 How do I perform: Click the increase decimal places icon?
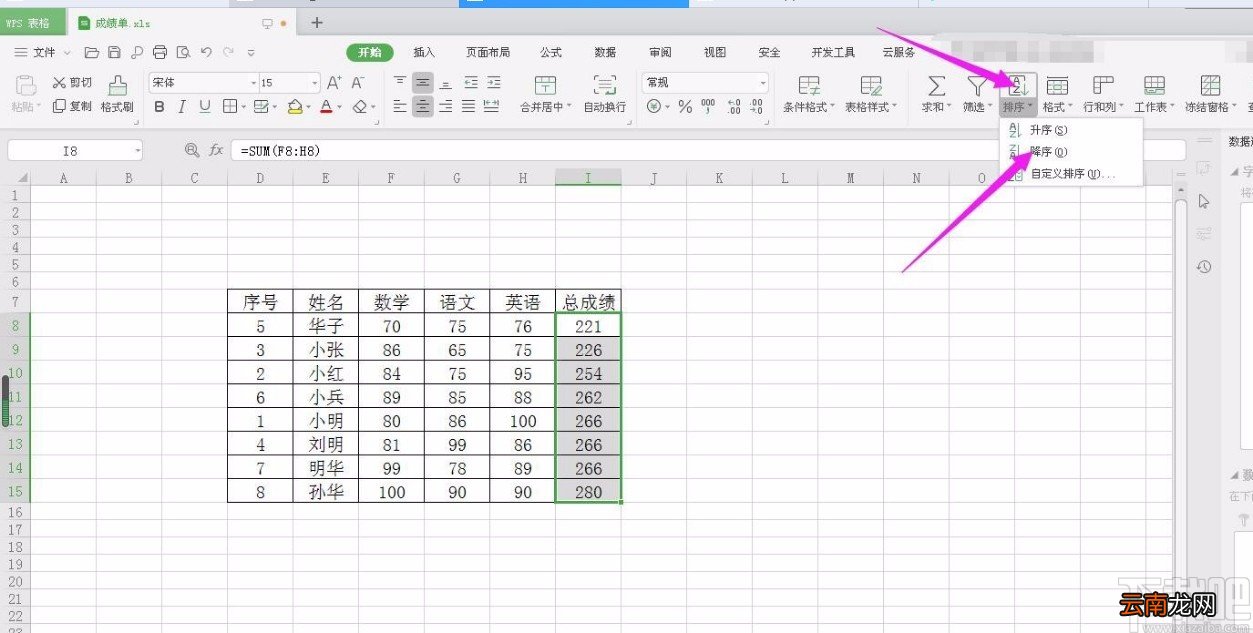pos(733,106)
